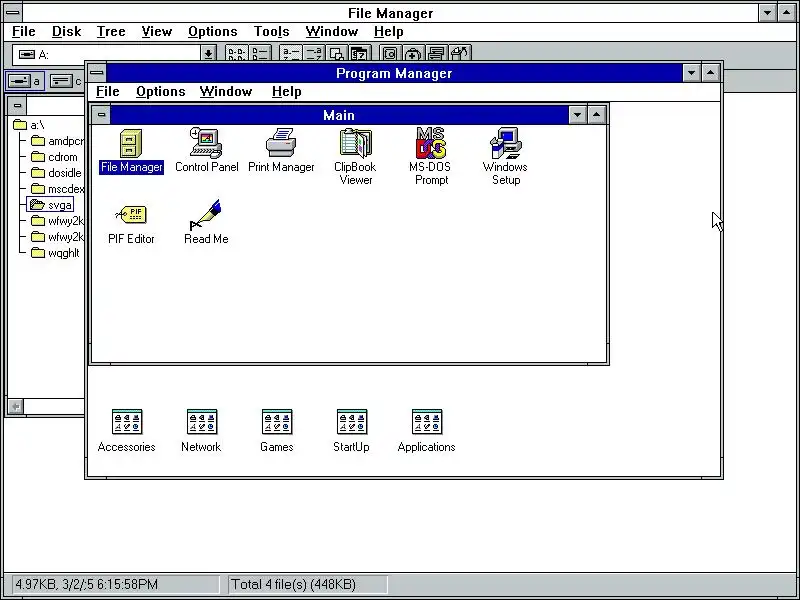Click File Manager's sort by type toolbar icon
This screenshot has height=600, width=800.
pyautogui.click(x=313, y=53)
